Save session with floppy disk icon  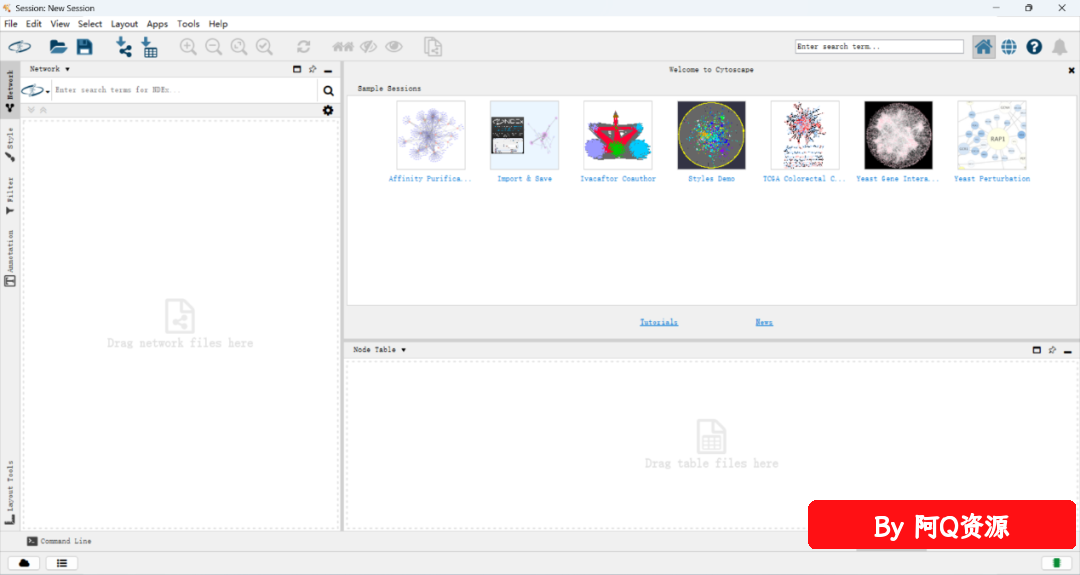pos(84,47)
